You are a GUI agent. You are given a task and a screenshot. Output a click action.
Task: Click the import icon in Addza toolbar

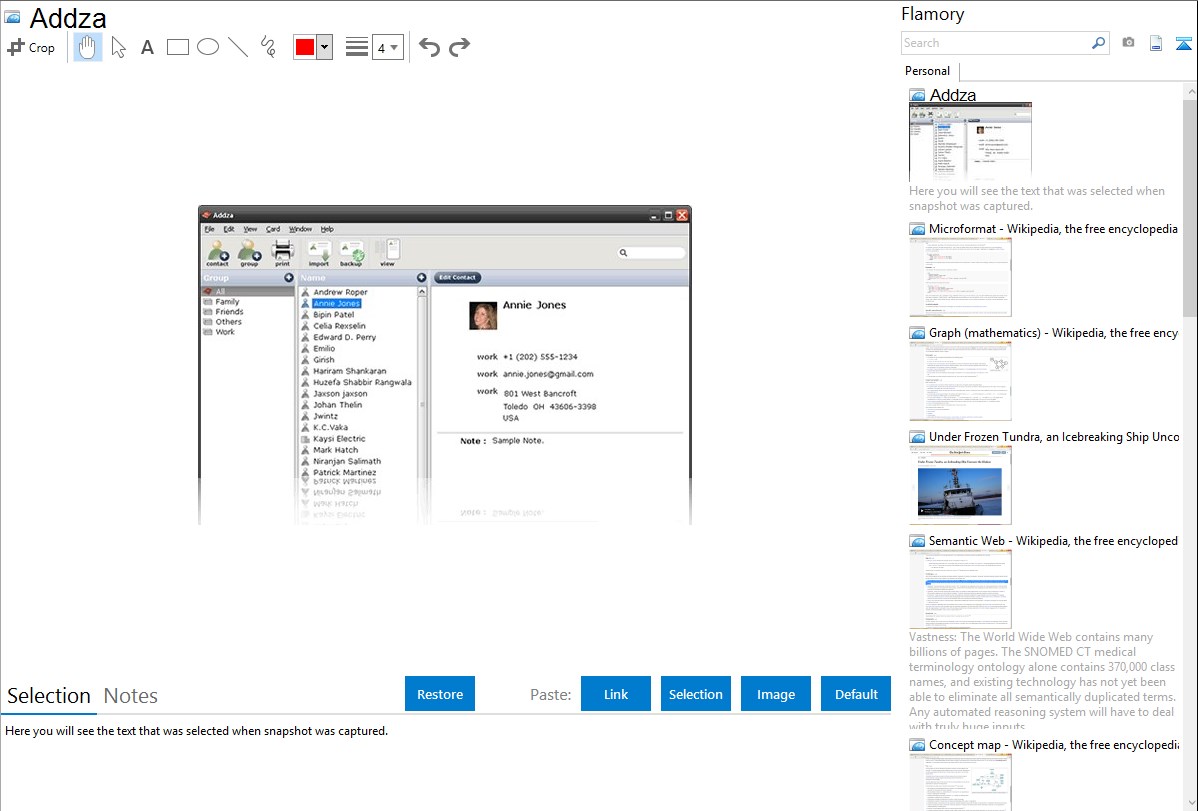coord(319,253)
